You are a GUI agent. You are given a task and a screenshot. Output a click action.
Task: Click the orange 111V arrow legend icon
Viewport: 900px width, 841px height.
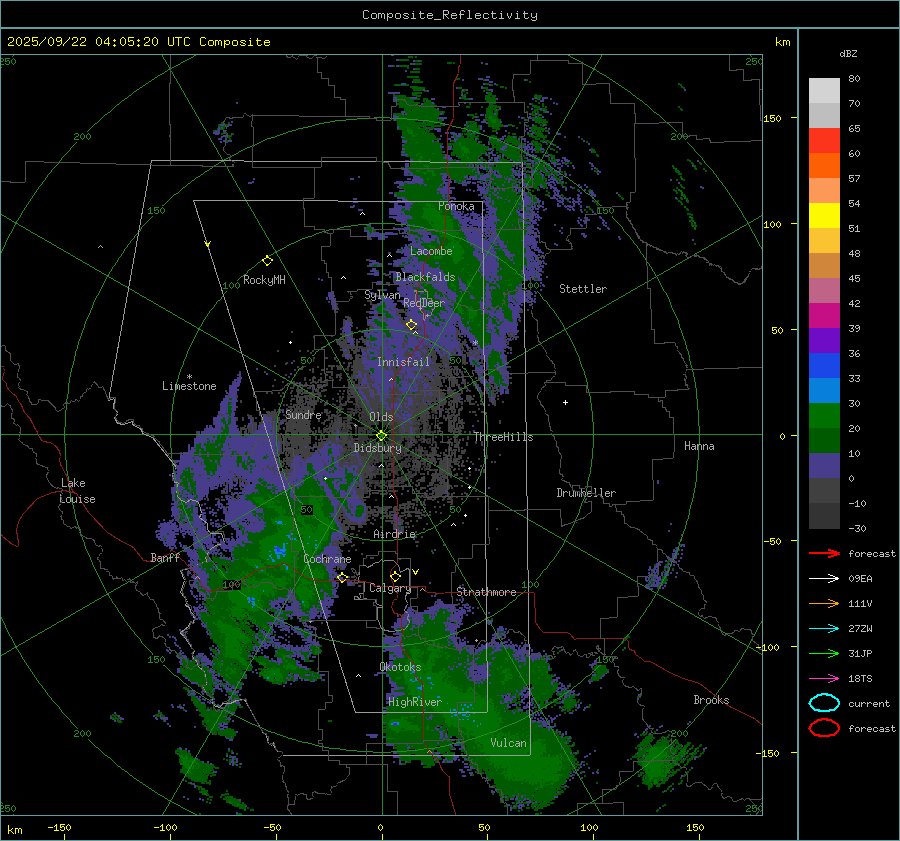(x=823, y=603)
